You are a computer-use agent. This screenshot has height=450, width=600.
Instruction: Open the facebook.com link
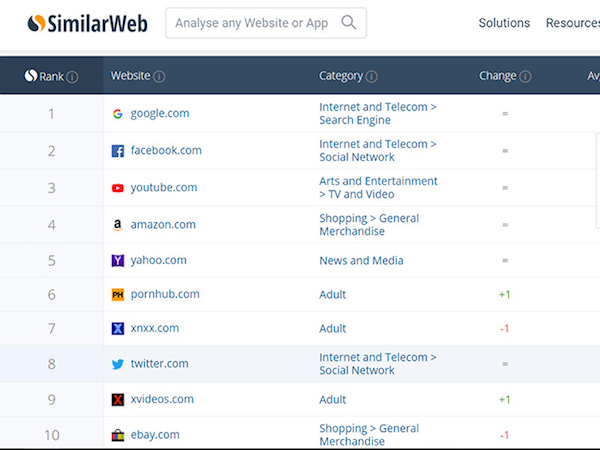(x=166, y=150)
